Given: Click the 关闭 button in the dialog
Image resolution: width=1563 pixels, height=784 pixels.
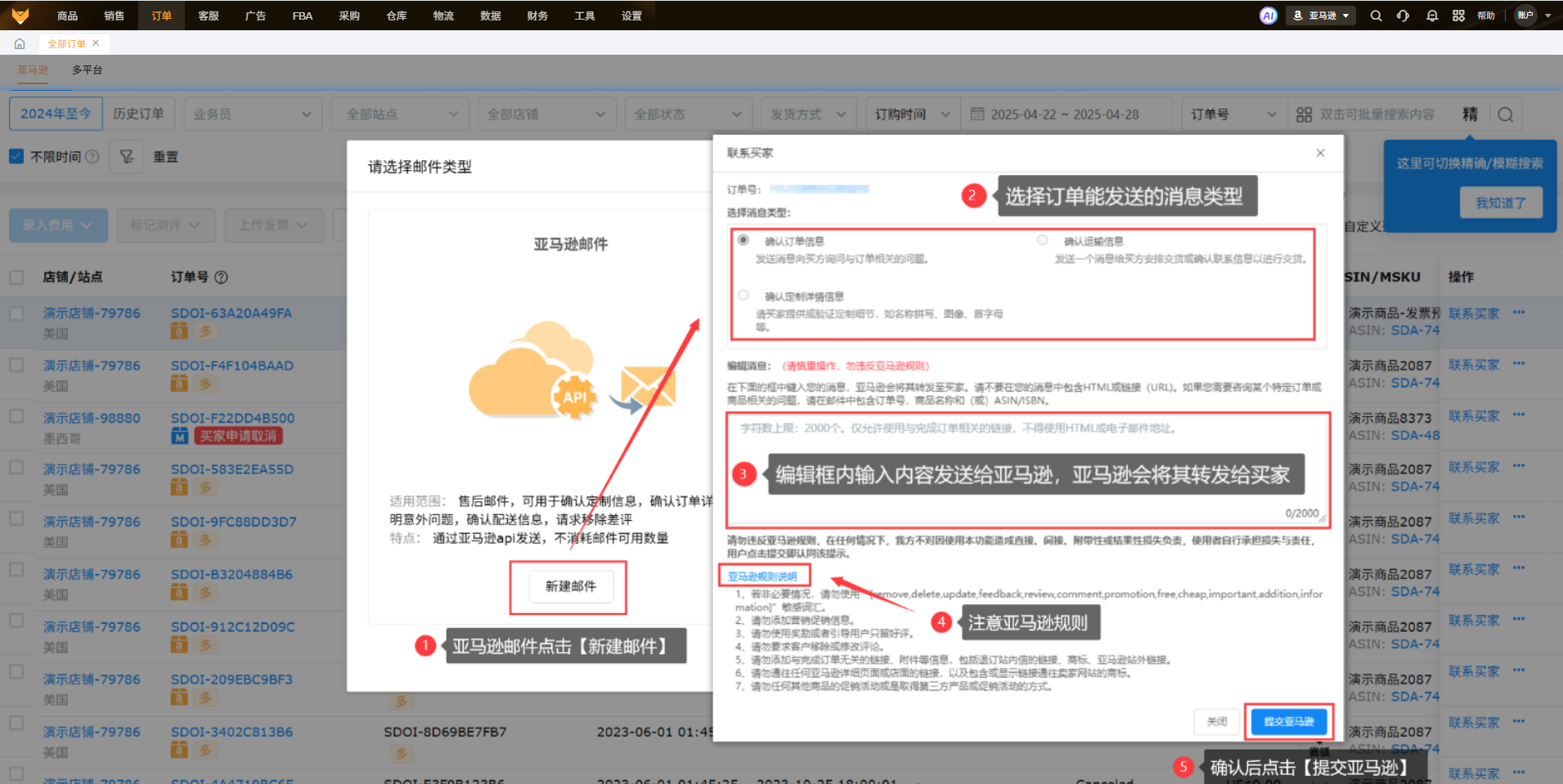Looking at the screenshot, I should coord(1217,722).
